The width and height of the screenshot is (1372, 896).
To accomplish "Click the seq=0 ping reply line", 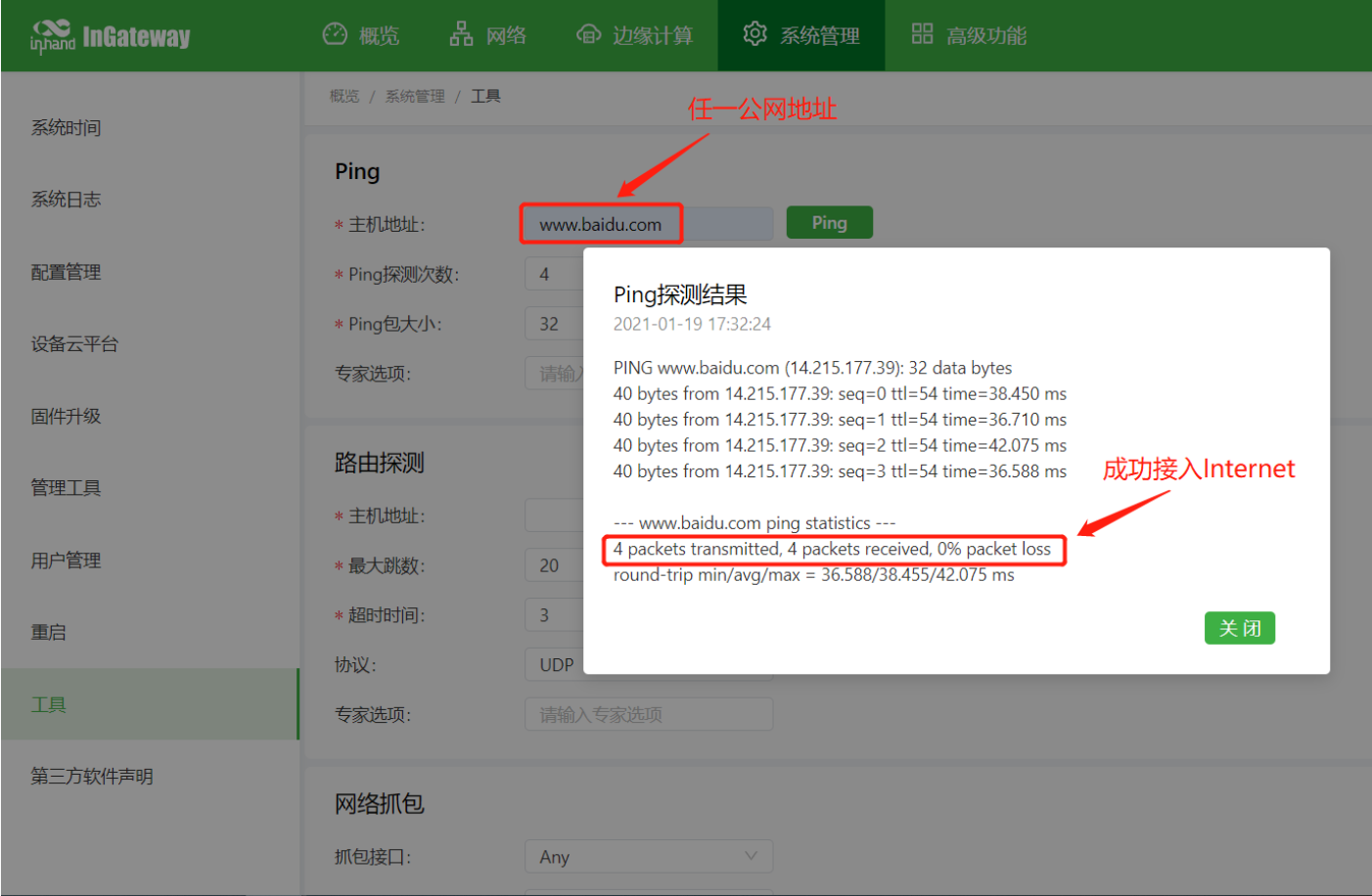I will 840,393.
